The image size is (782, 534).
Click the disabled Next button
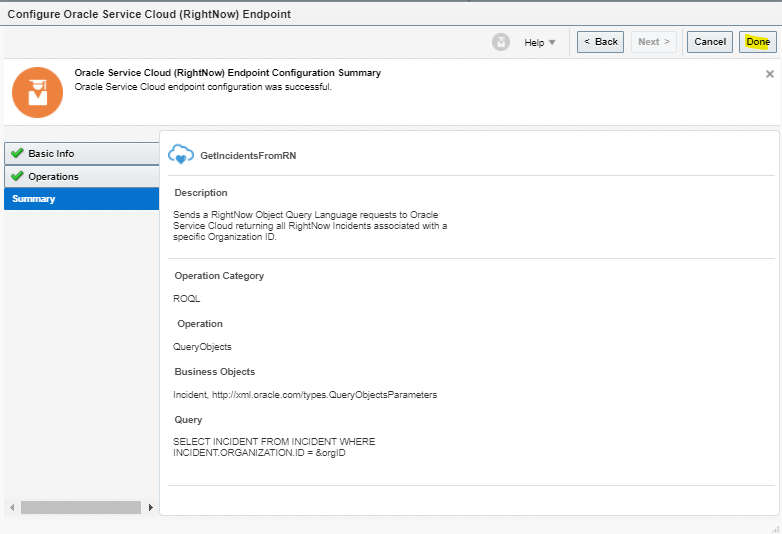pyautogui.click(x=654, y=42)
